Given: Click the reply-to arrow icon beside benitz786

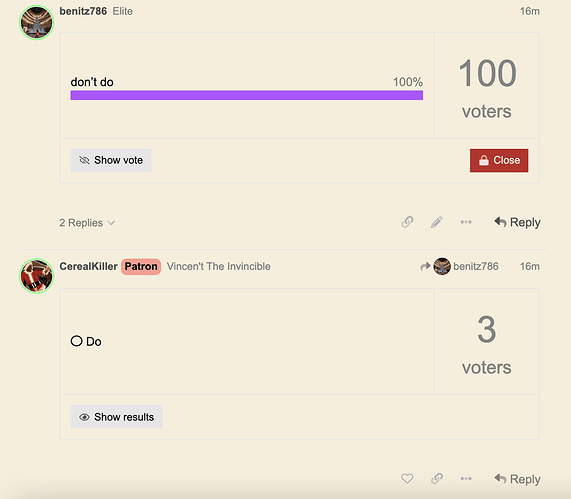Looking at the screenshot, I should 425,267.
